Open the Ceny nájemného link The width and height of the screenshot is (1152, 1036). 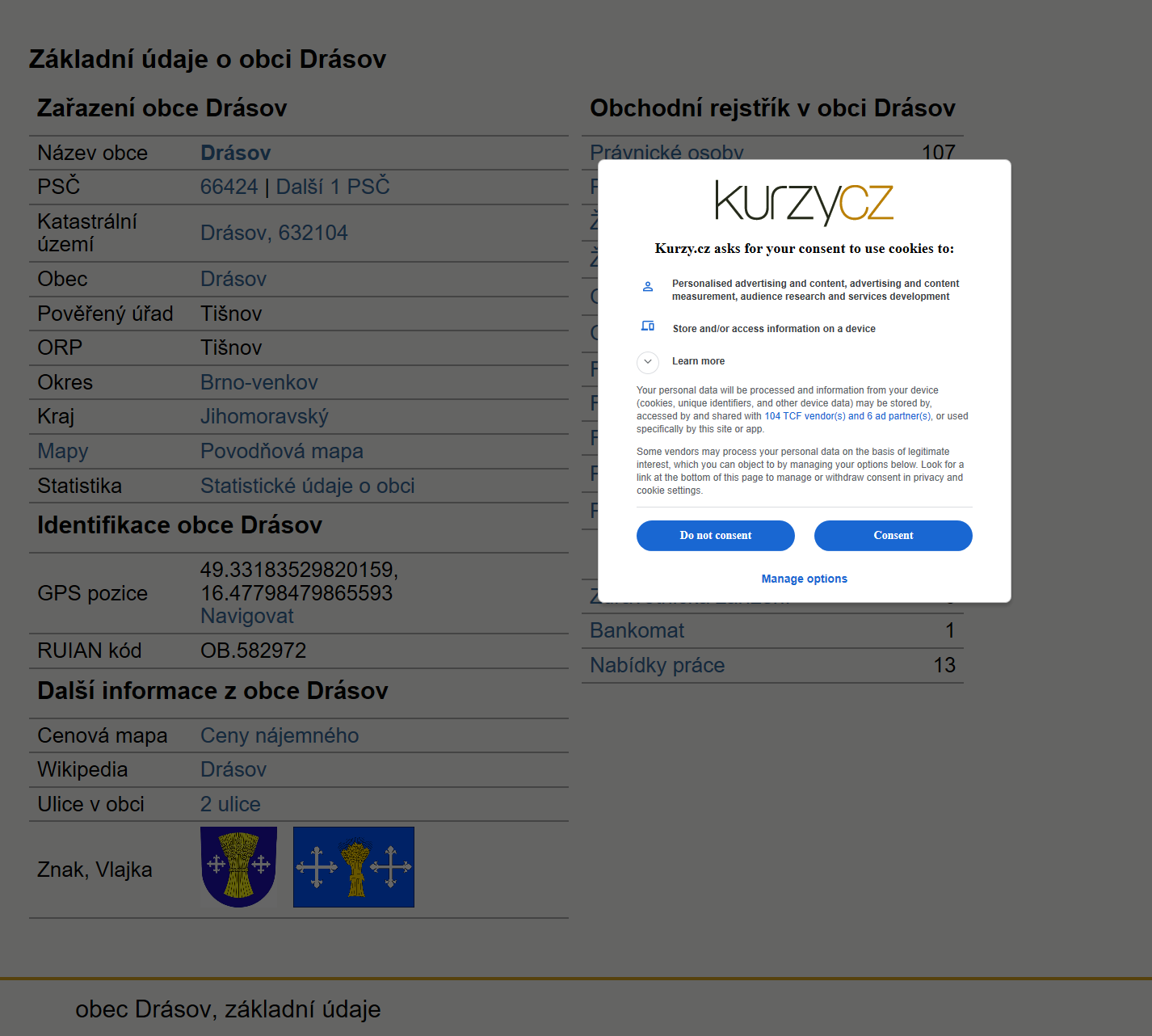pos(280,735)
